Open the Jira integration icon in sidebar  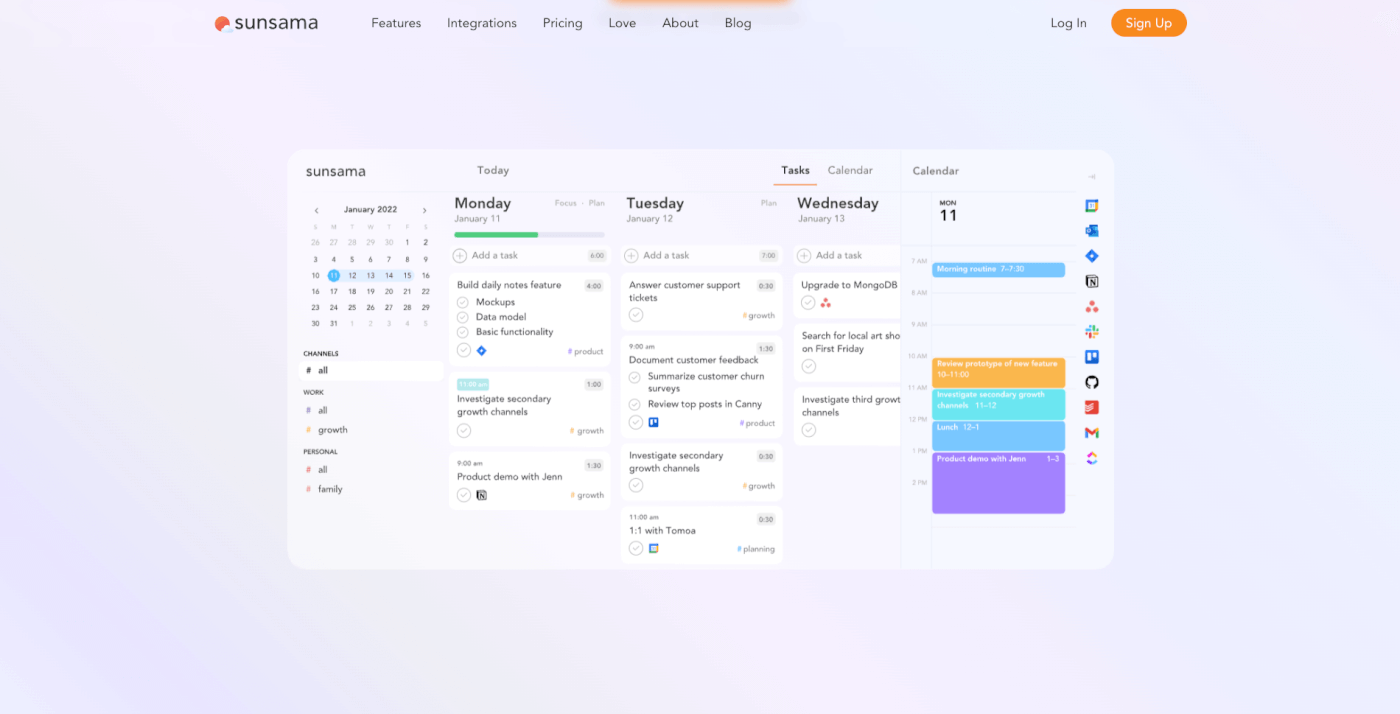(x=1091, y=255)
